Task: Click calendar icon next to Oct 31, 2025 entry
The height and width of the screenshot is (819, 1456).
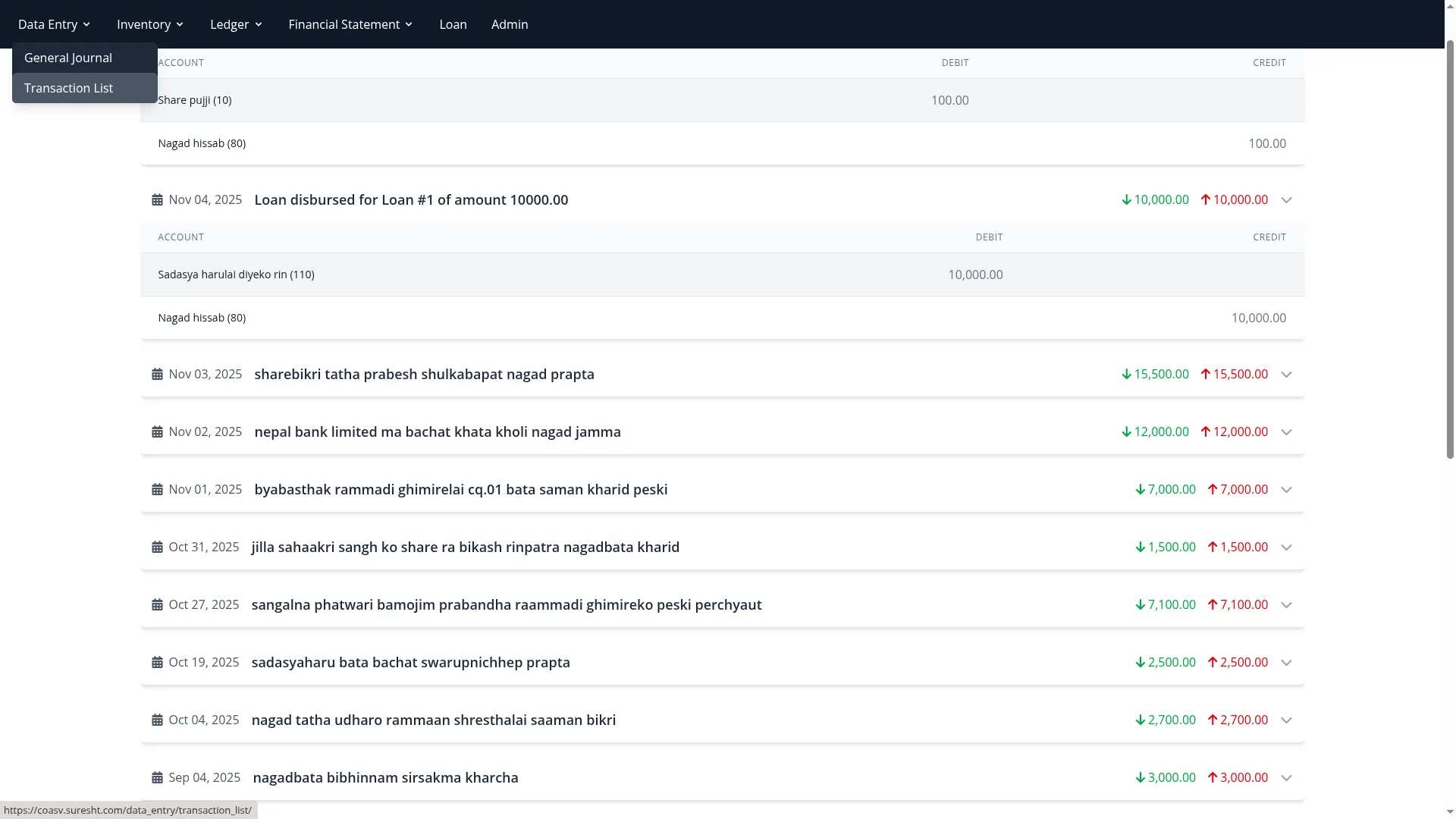Action: (157, 547)
